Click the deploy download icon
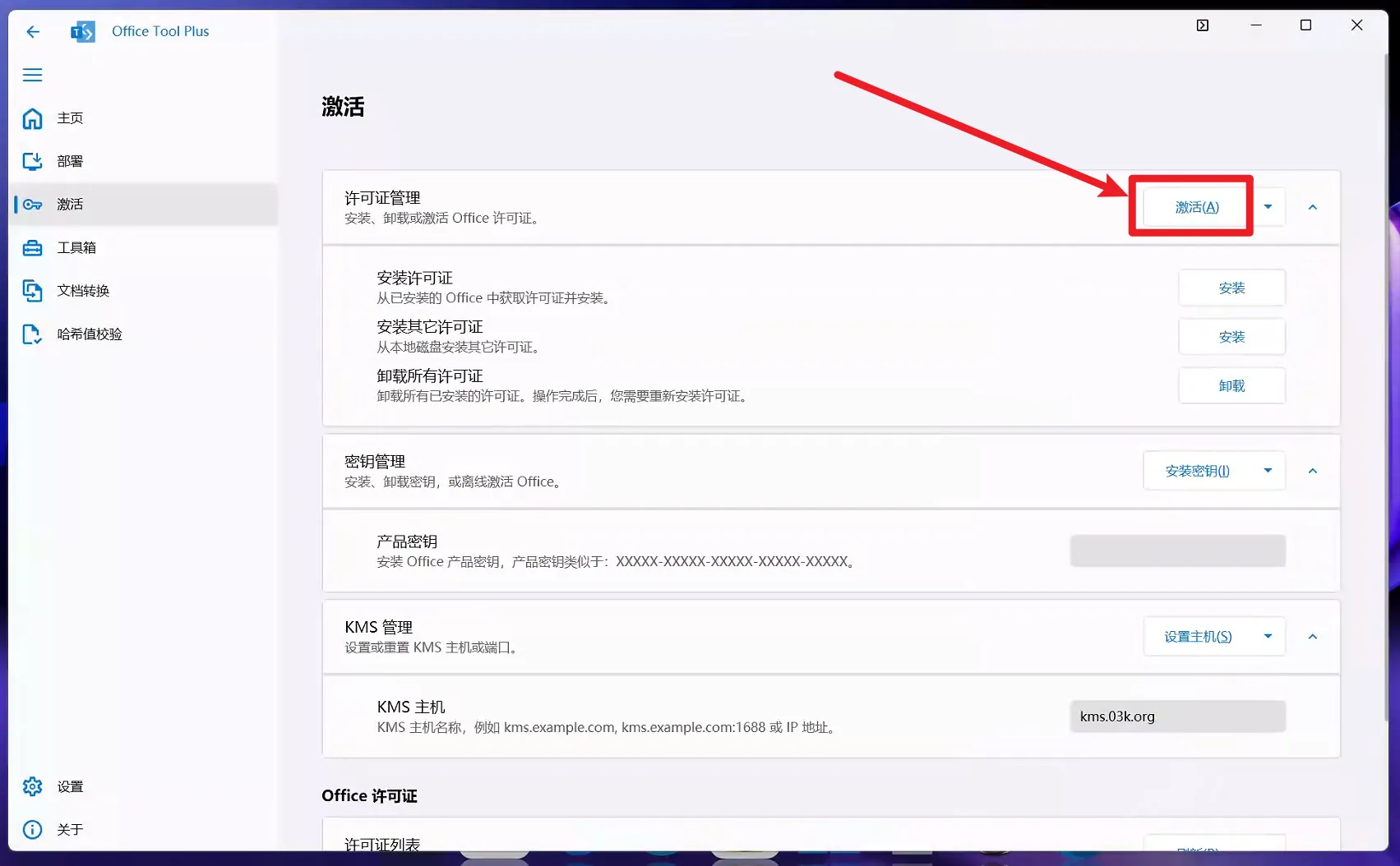Viewport: 1400px width, 866px height. (x=32, y=161)
